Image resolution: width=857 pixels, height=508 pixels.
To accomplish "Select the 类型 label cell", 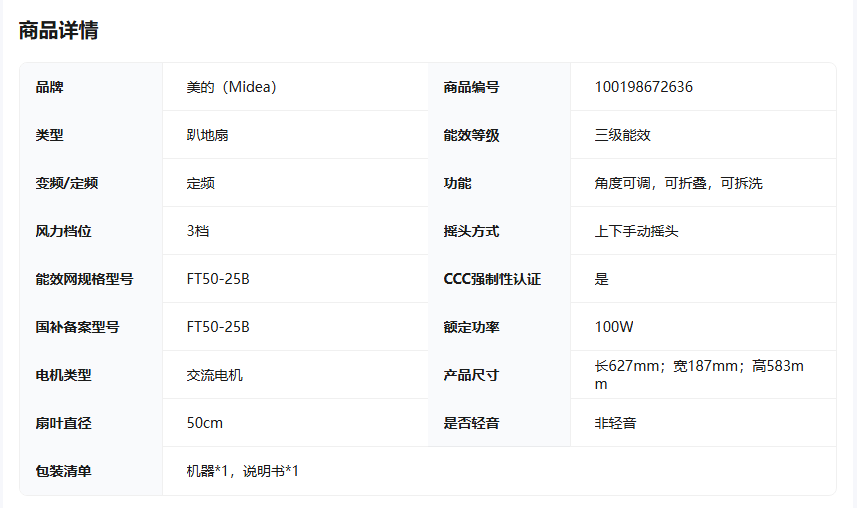I will tap(49, 135).
